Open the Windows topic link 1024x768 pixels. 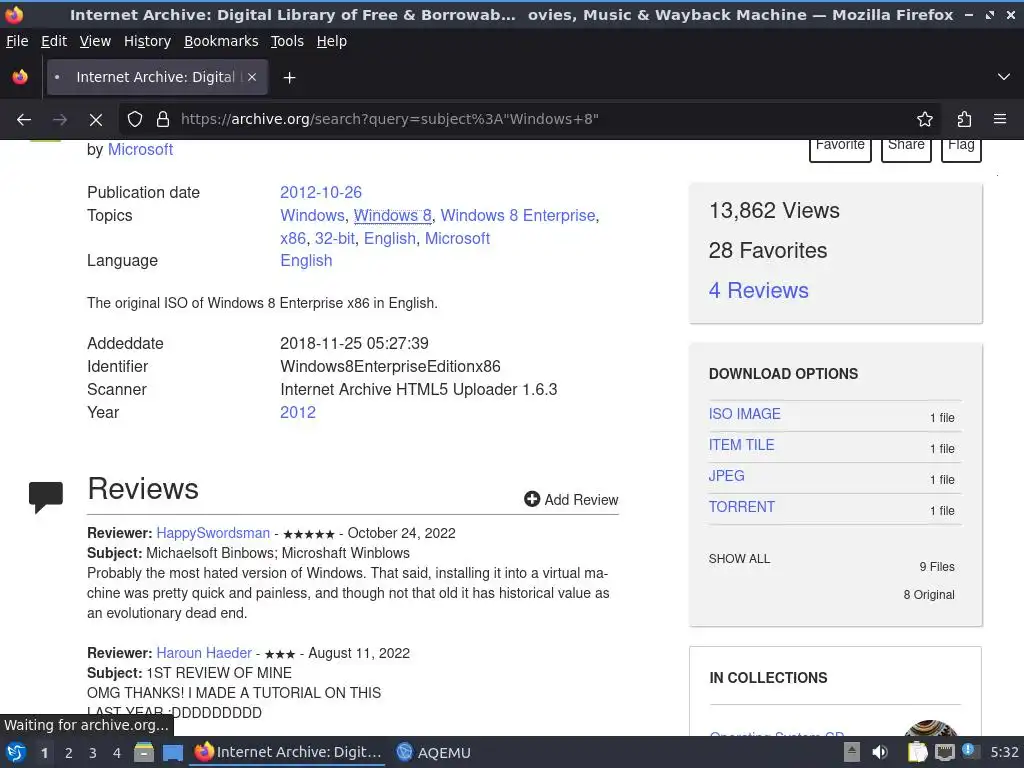click(x=312, y=216)
